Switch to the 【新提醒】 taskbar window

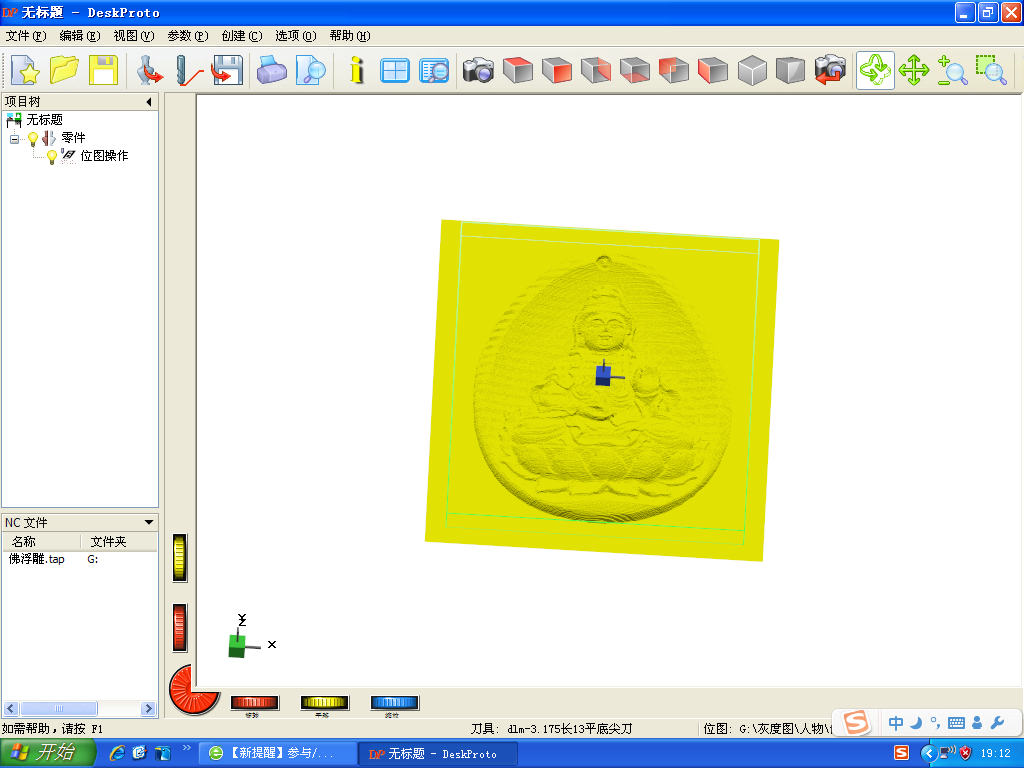[278, 754]
